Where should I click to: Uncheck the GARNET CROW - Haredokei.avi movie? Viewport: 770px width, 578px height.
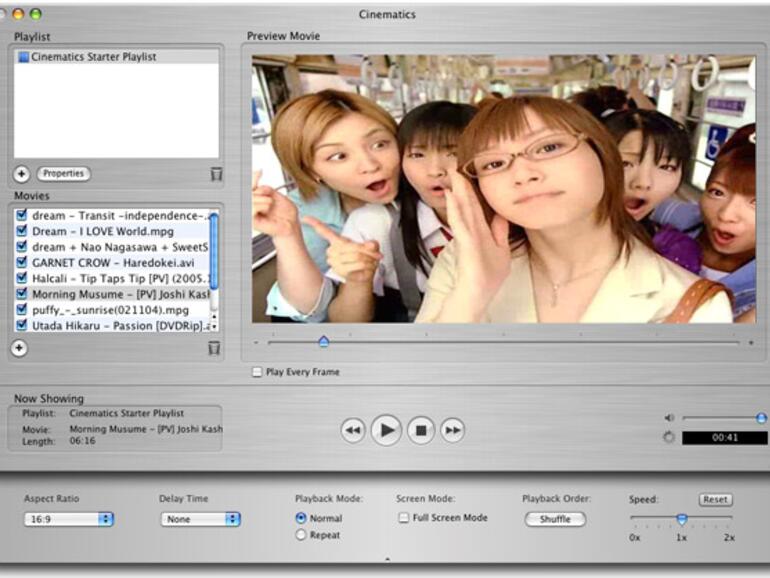point(22,262)
